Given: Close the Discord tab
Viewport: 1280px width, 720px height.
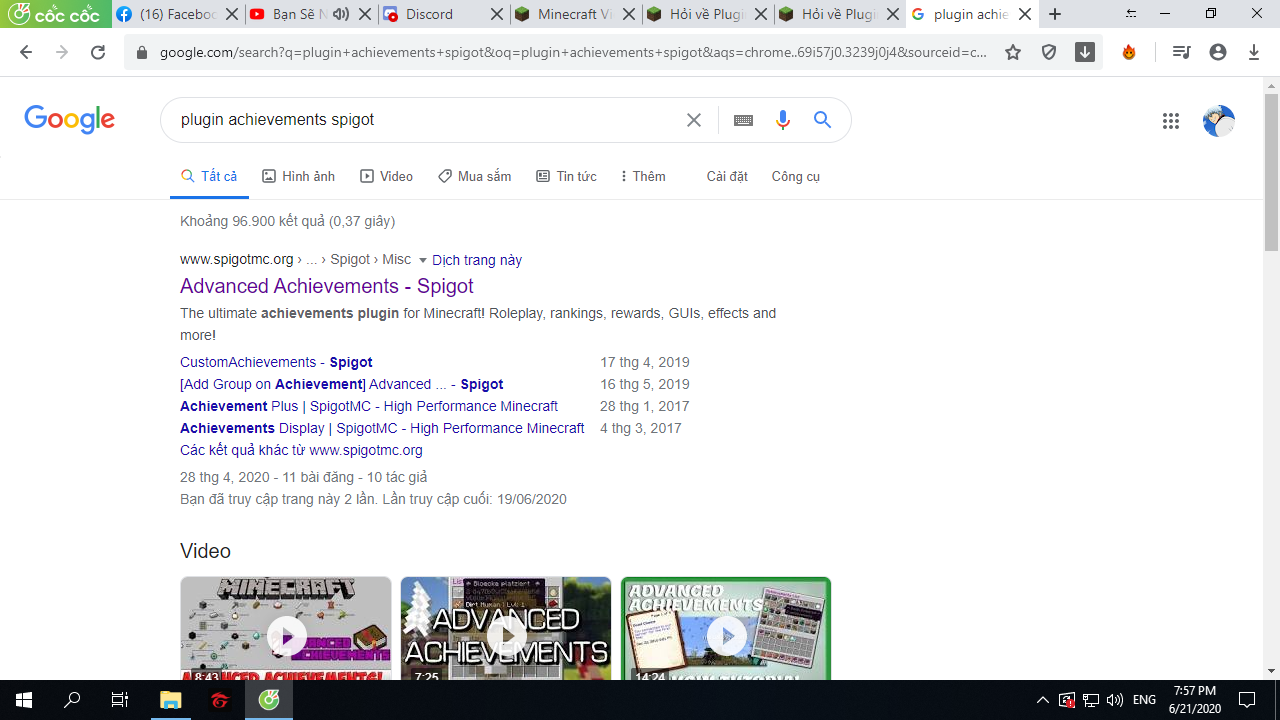Looking at the screenshot, I should point(495,14).
